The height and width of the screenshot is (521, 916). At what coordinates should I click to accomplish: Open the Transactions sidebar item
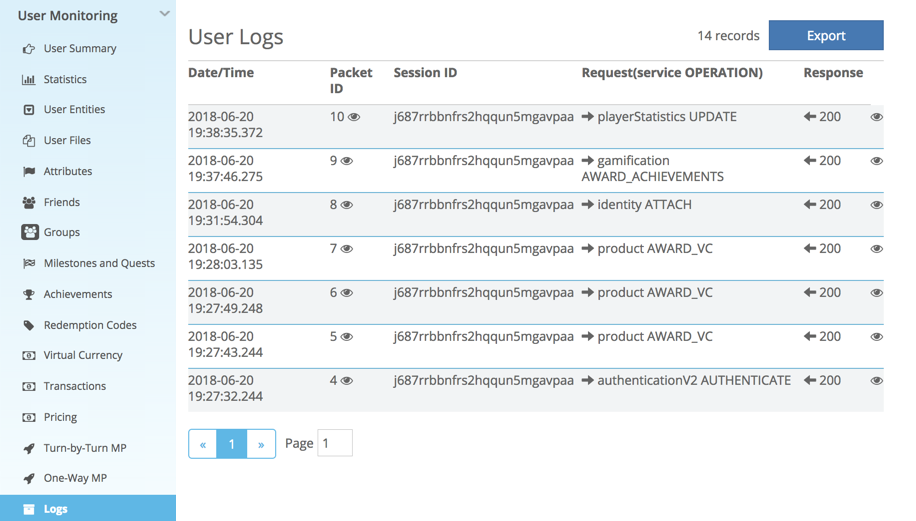[x=75, y=387]
